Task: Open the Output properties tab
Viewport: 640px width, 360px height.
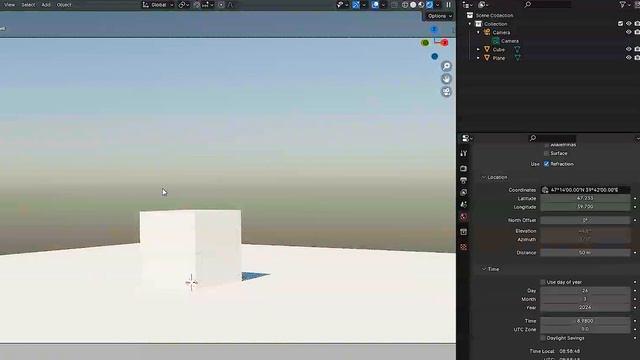Action: point(463,180)
